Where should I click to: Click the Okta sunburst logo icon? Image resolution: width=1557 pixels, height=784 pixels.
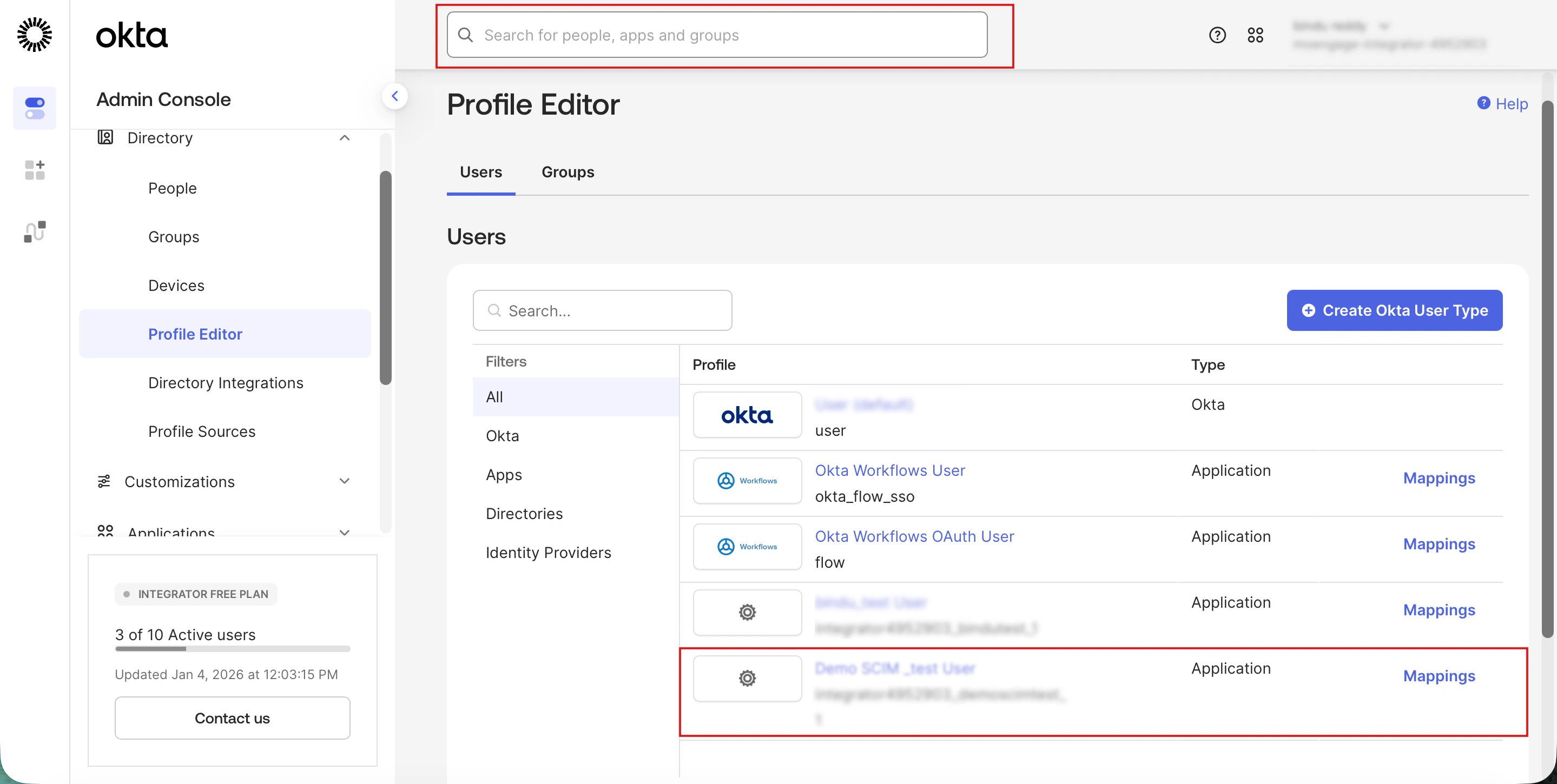35,35
